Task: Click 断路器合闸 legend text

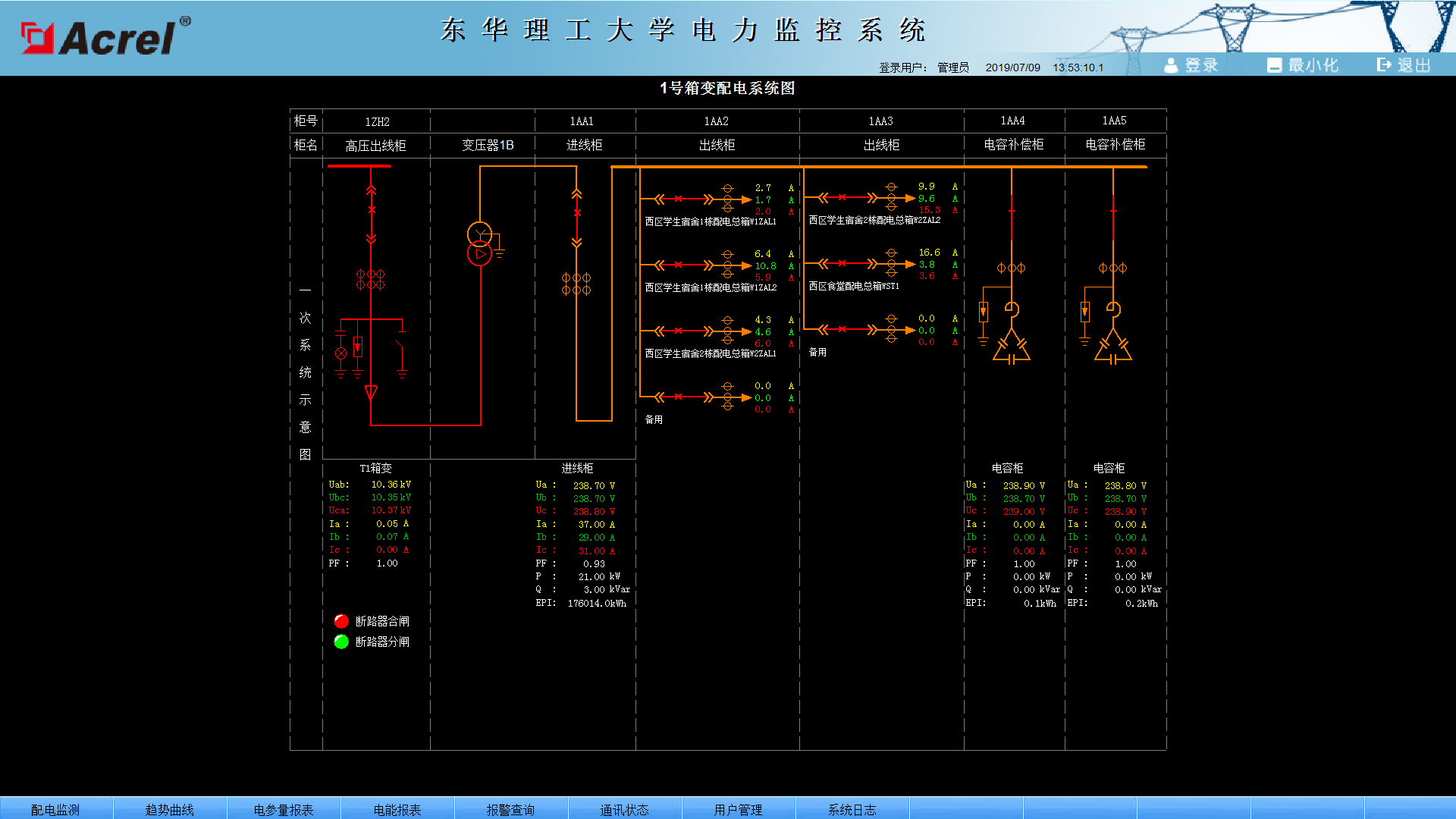Action: point(382,621)
